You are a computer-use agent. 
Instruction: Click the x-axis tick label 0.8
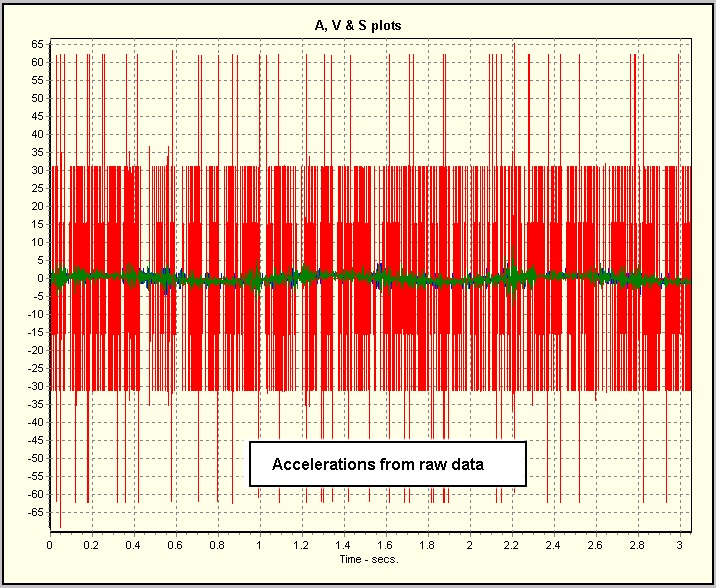coord(217,545)
